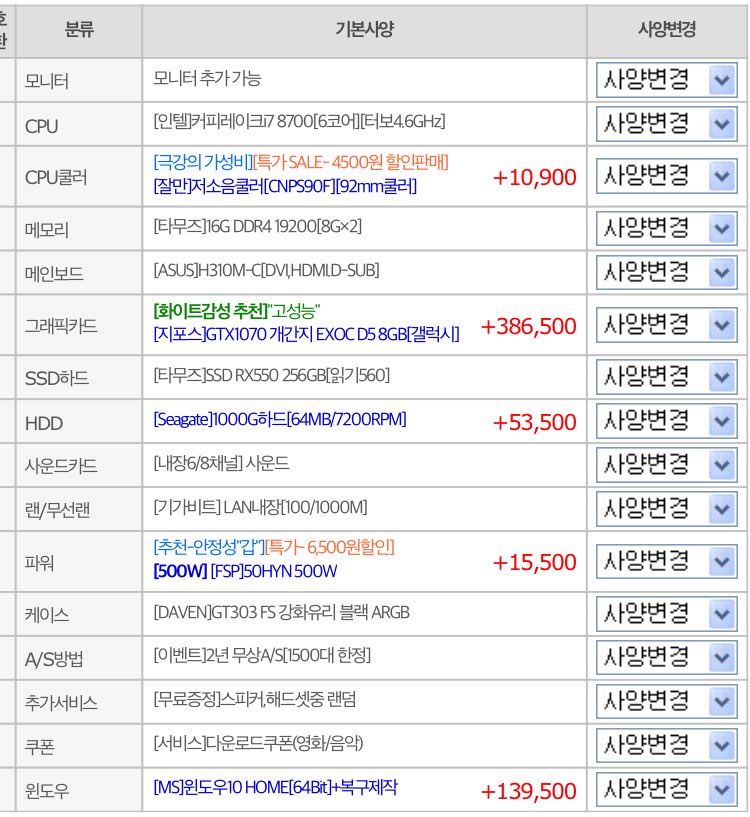750x817 pixels.
Task: Click the 내장6/8채널 사운드 text
Action: click(x=221, y=463)
